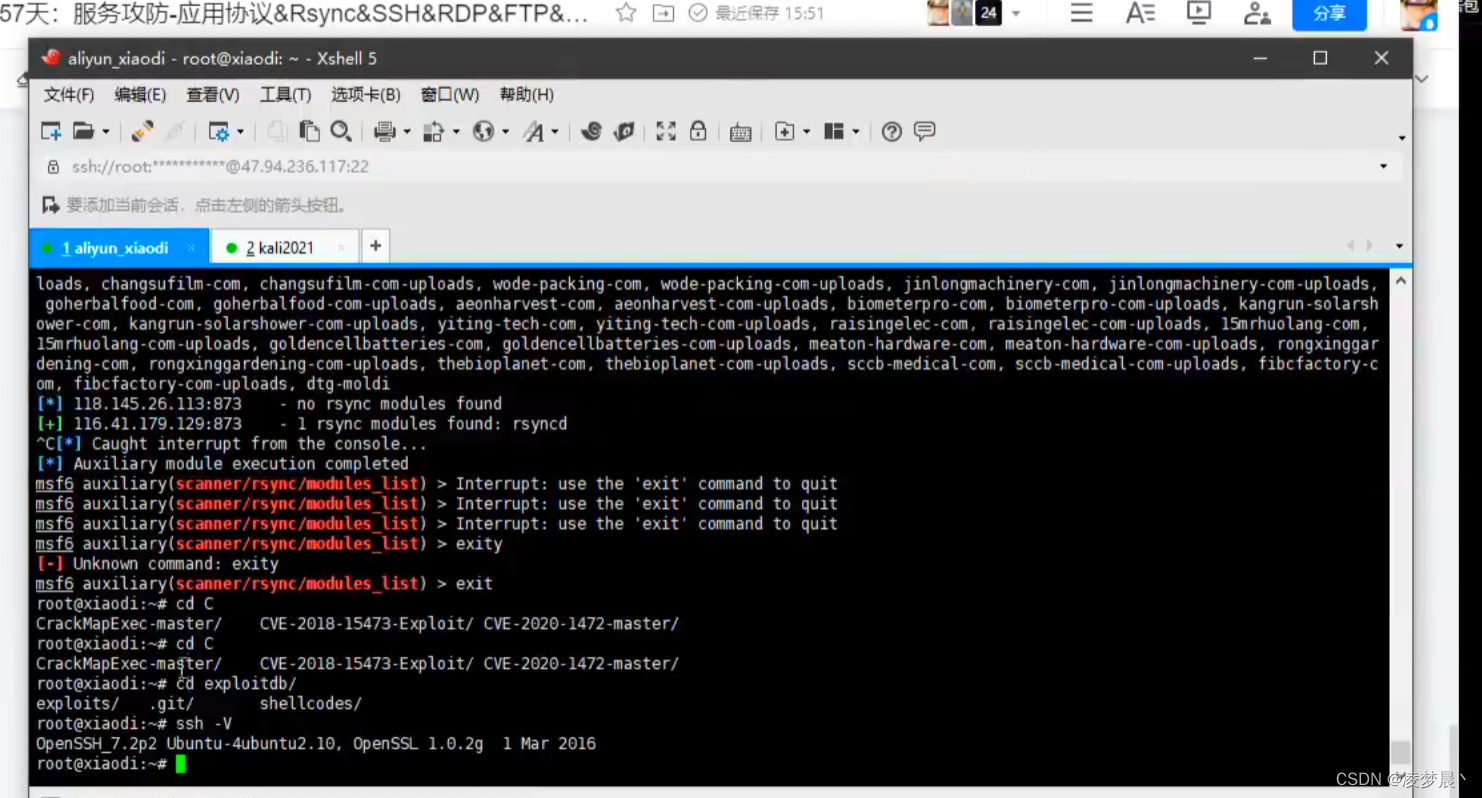
Task: Open a new session in Xshell
Action: point(52,131)
